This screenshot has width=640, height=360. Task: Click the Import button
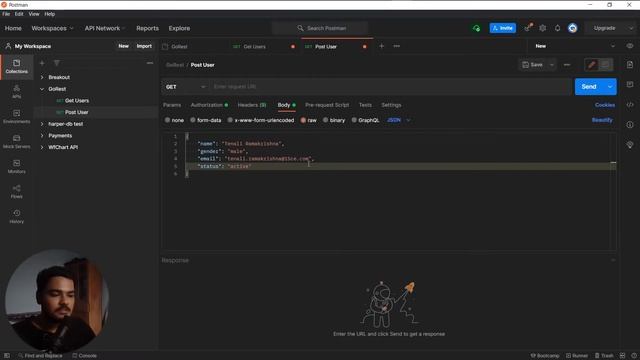click(144, 46)
